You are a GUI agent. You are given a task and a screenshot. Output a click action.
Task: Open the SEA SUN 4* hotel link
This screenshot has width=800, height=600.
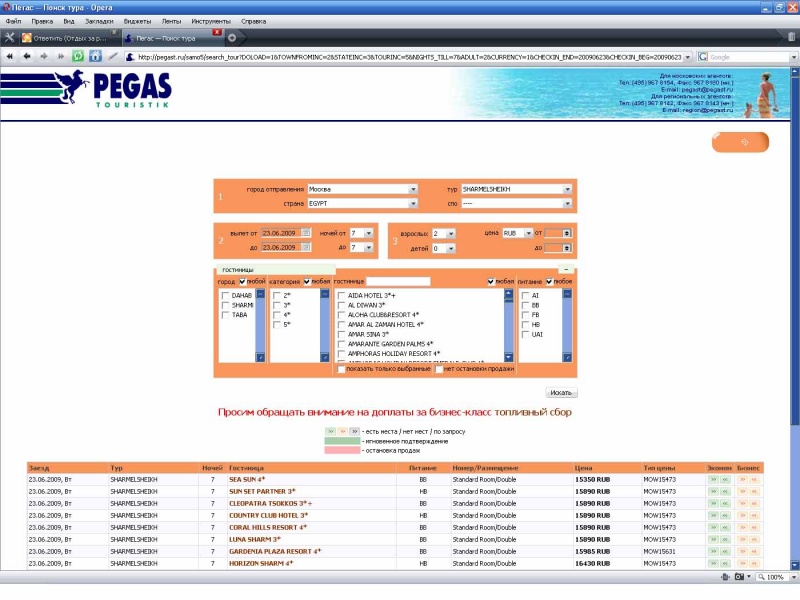(x=247, y=480)
